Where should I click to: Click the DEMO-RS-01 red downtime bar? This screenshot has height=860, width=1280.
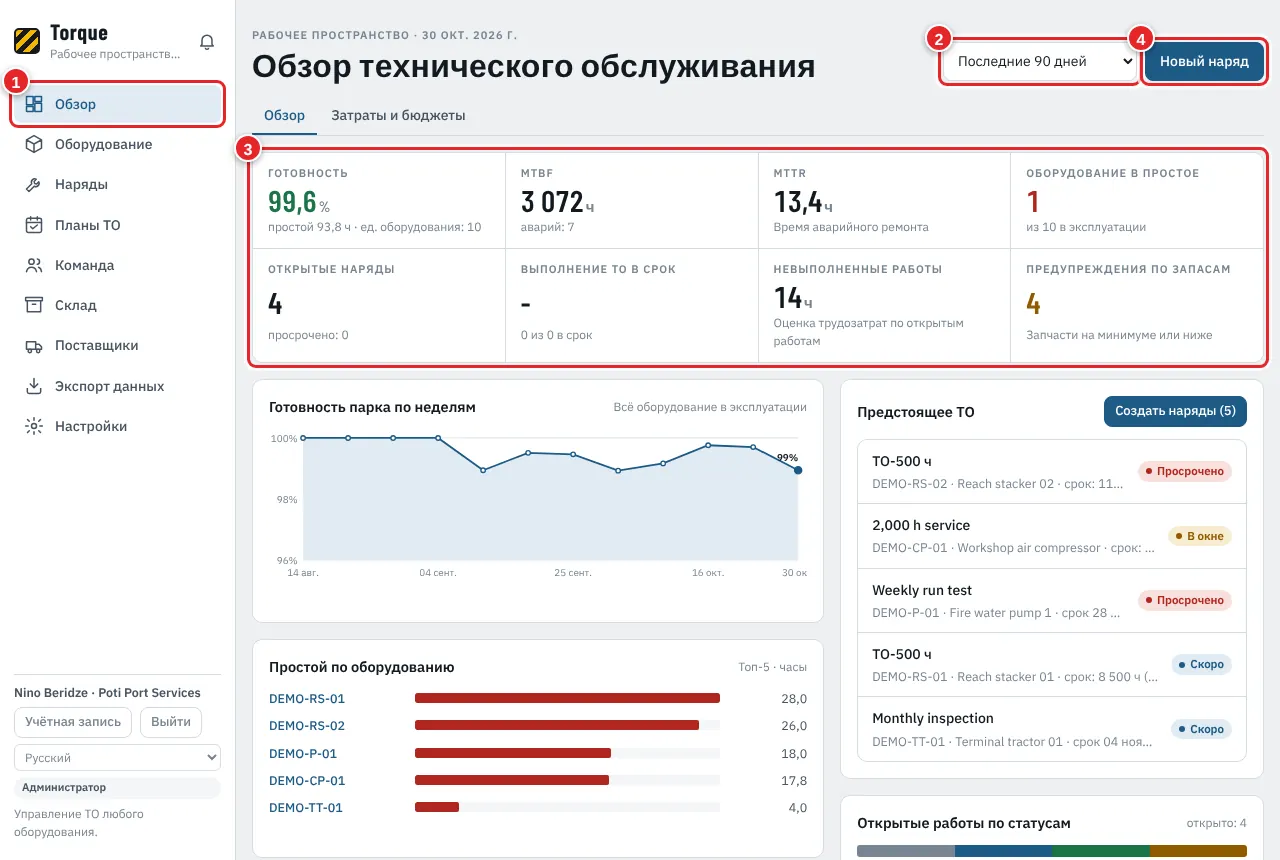coord(567,698)
